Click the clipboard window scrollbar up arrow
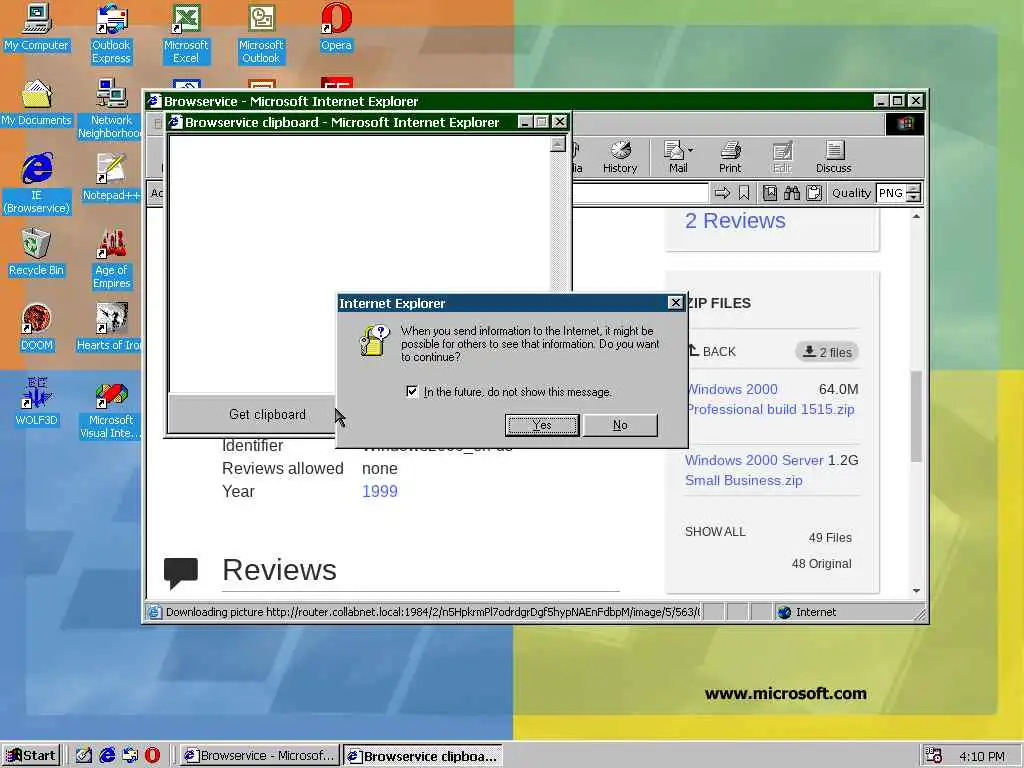This screenshot has width=1024, height=768. click(557, 144)
